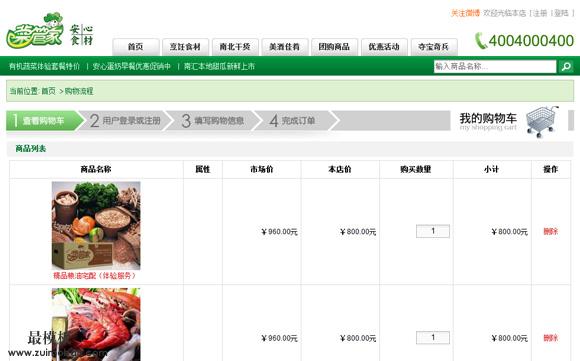Viewport: 580px width, 361px height.
Task: Click the 注册 link at top
Action: [540, 13]
